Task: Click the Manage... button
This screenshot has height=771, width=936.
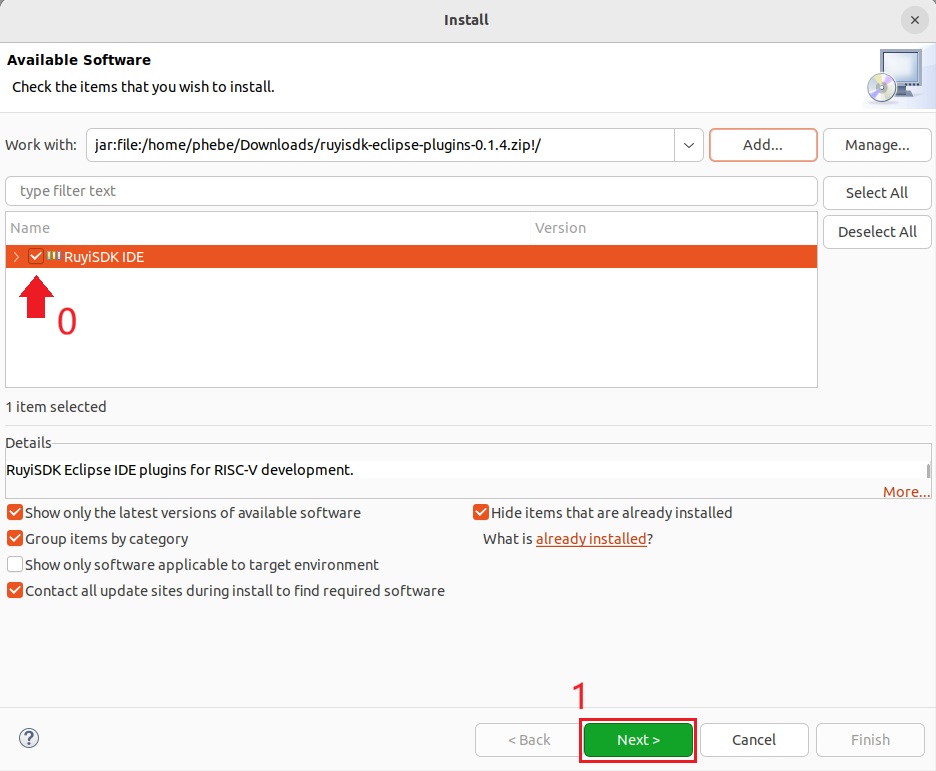Action: click(877, 145)
